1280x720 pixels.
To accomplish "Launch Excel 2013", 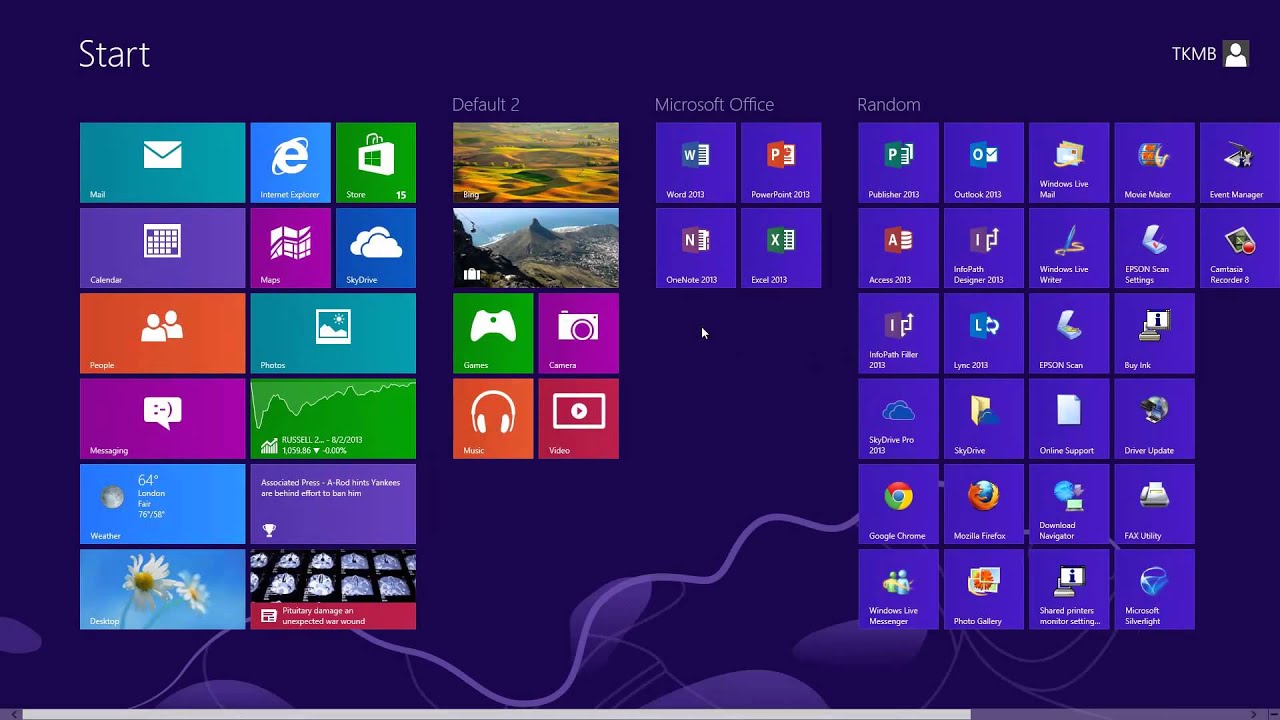I will point(781,248).
